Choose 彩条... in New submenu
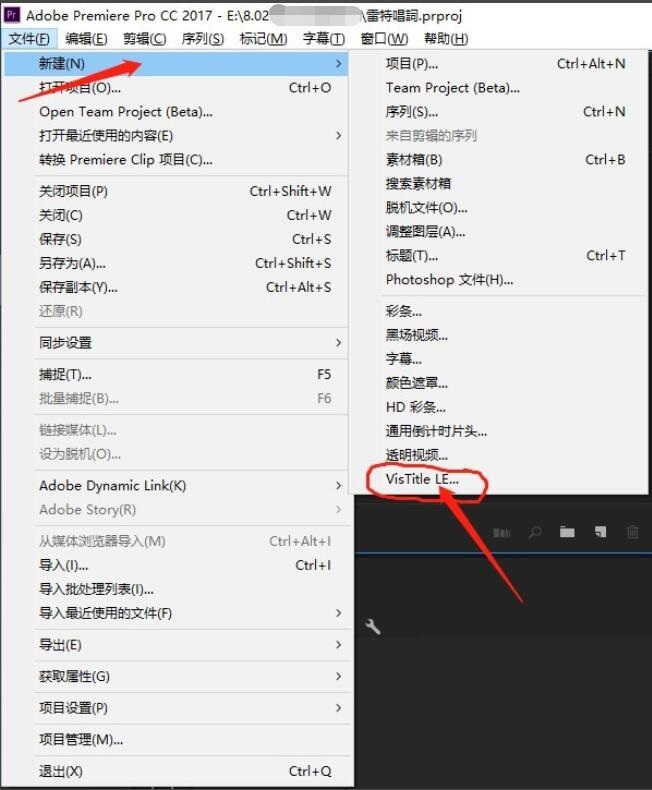 499,311
